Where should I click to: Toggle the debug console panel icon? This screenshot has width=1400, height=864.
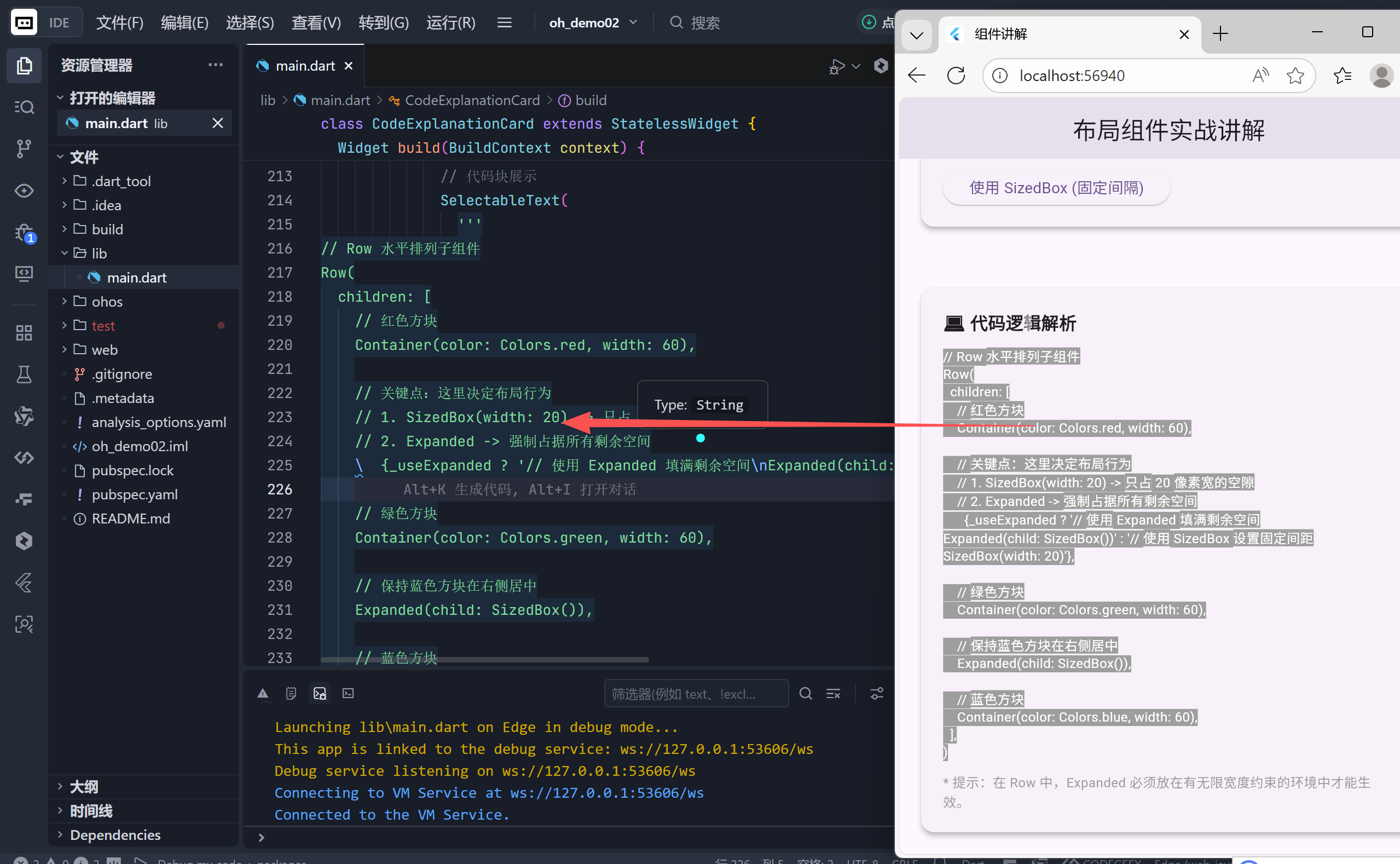point(319,694)
